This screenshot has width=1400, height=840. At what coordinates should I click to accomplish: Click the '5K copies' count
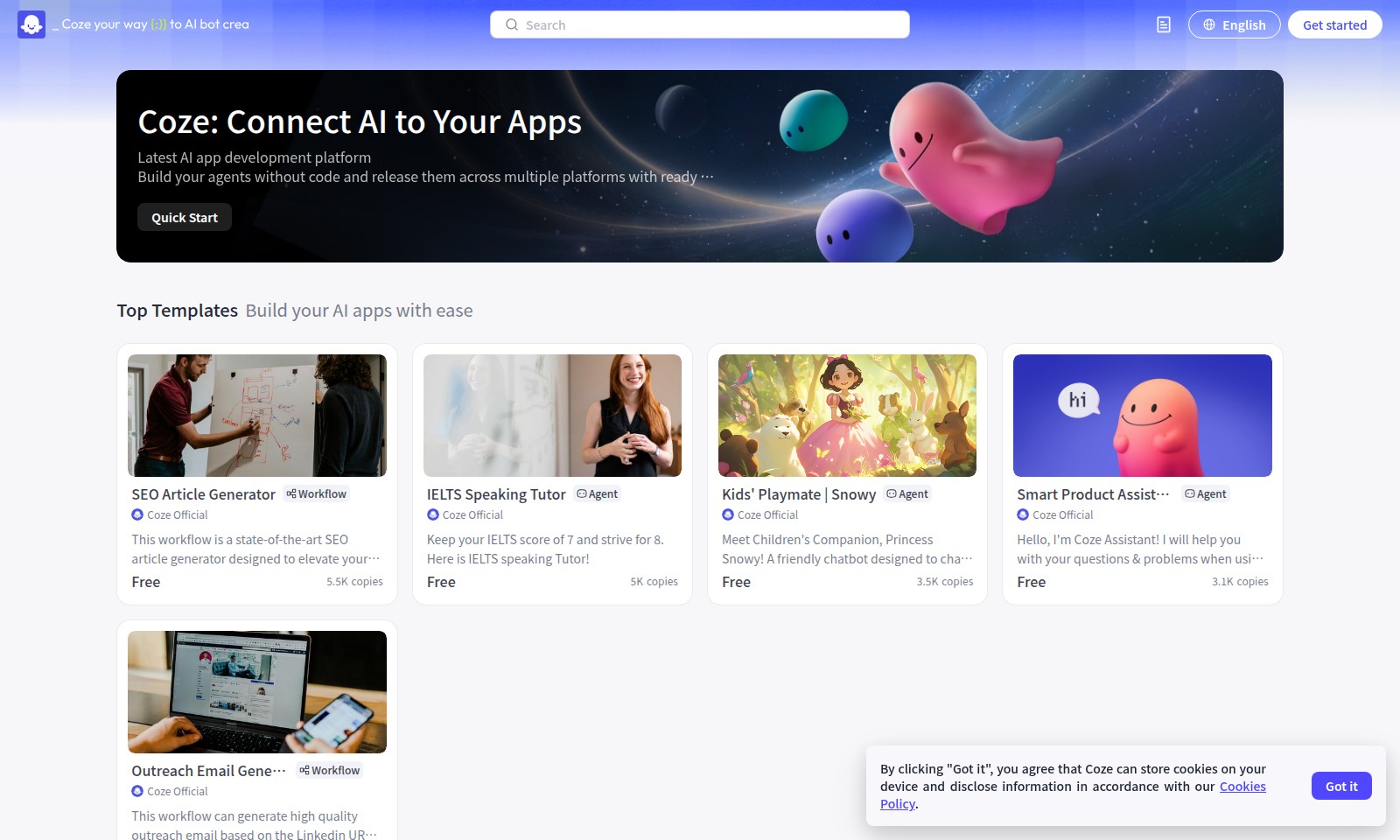pos(654,582)
